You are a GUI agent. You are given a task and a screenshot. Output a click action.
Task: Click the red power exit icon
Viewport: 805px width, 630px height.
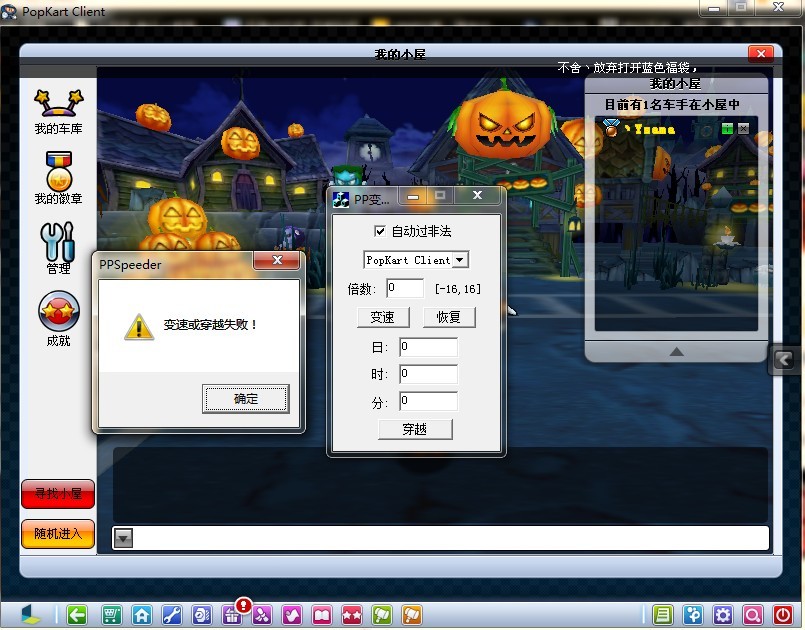tap(783, 615)
